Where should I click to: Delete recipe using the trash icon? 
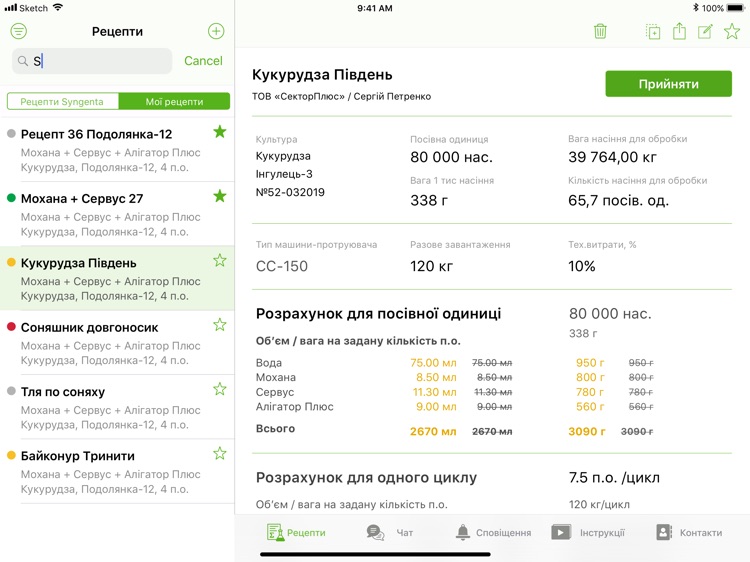click(x=600, y=32)
